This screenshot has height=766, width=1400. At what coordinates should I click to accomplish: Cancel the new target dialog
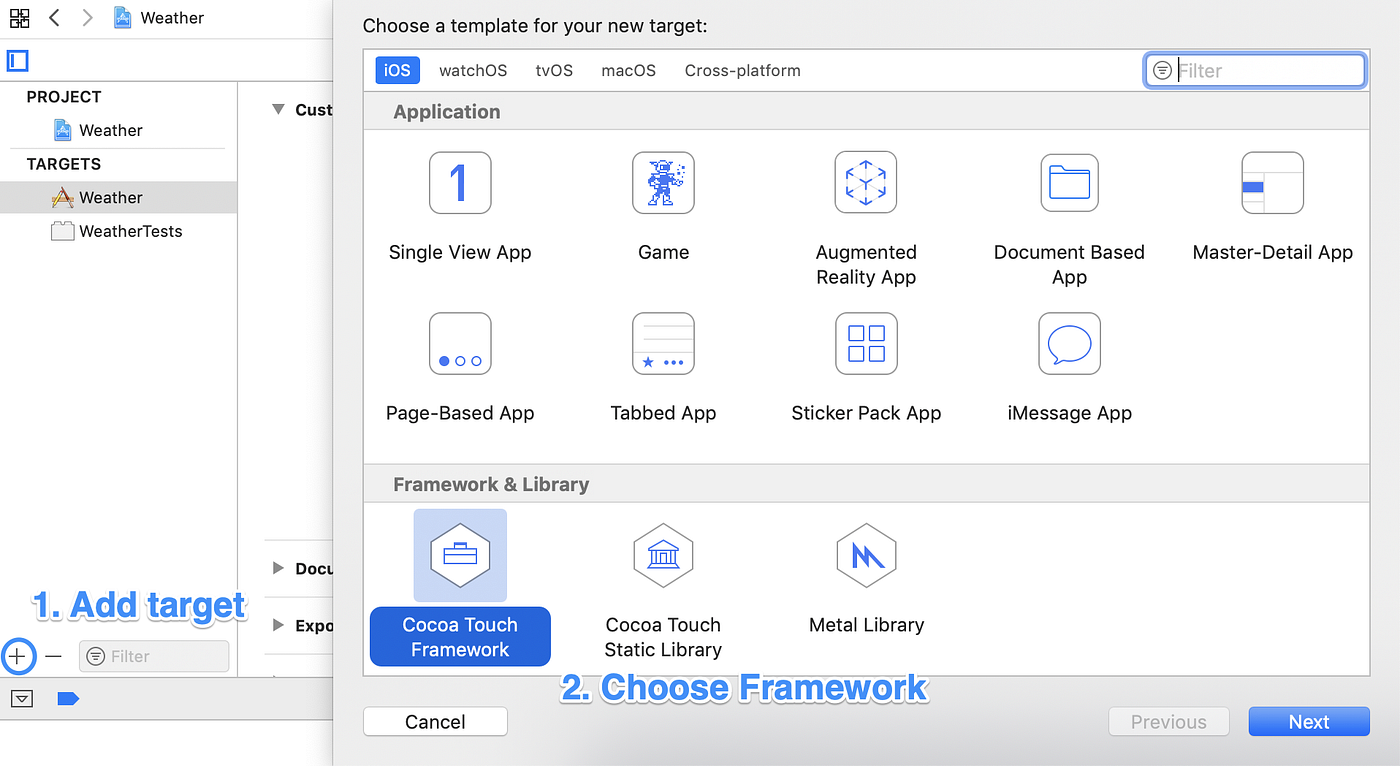(x=435, y=721)
